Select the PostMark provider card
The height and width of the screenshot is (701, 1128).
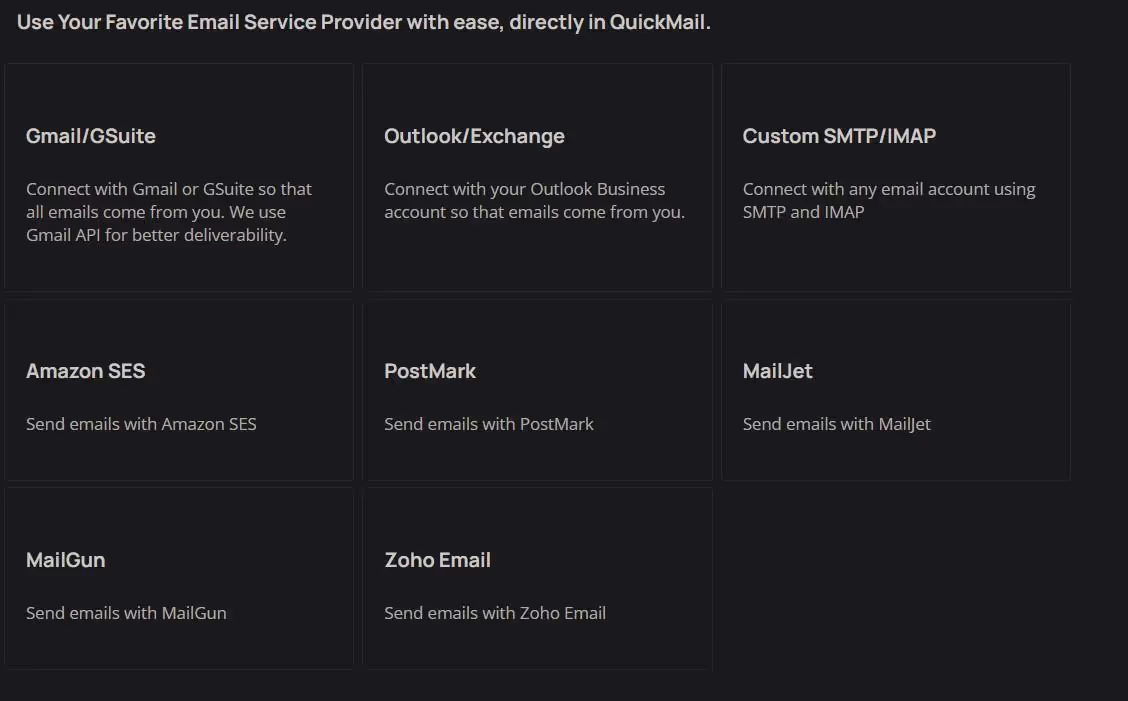[537, 390]
